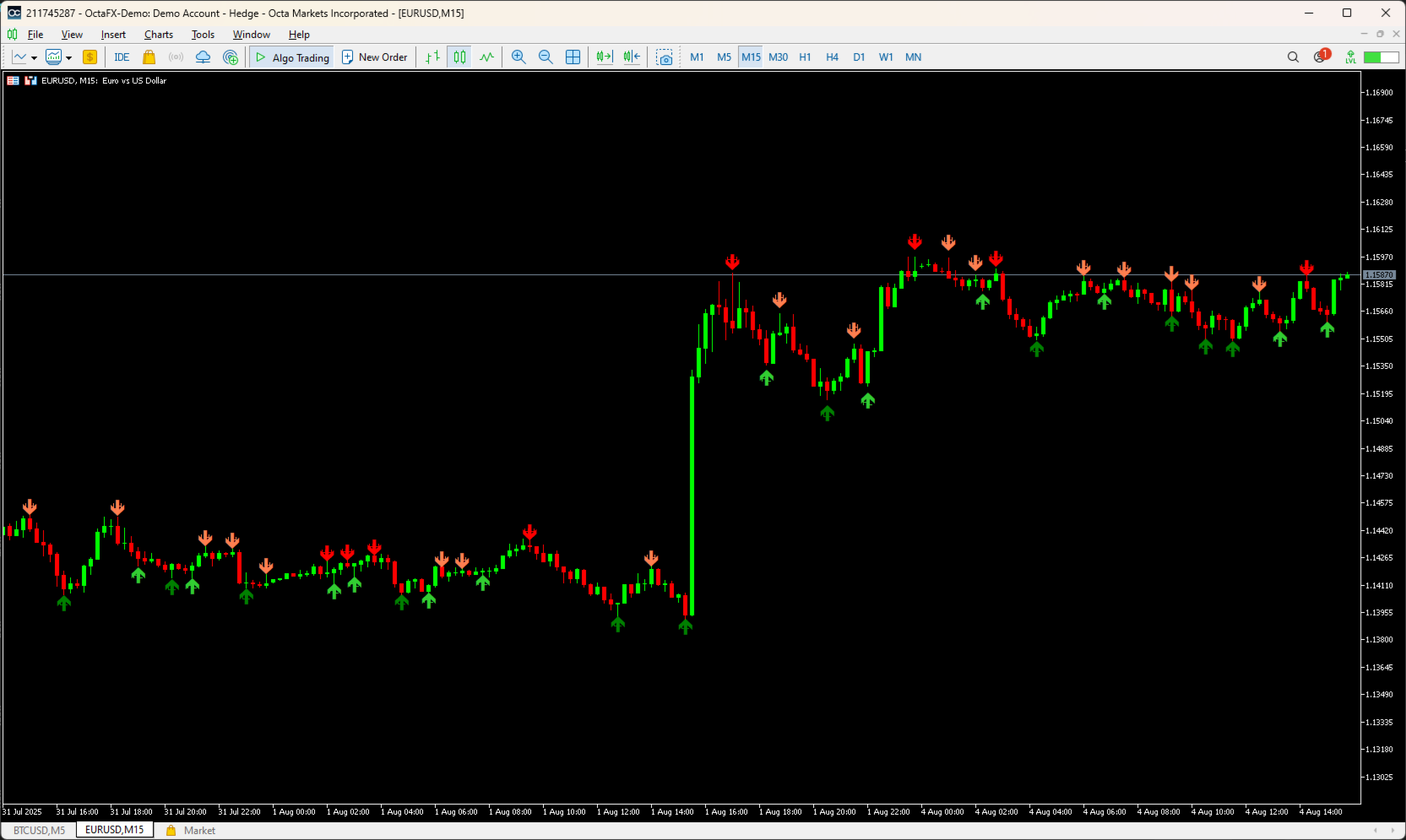Select the H1 timeframe

point(805,57)
